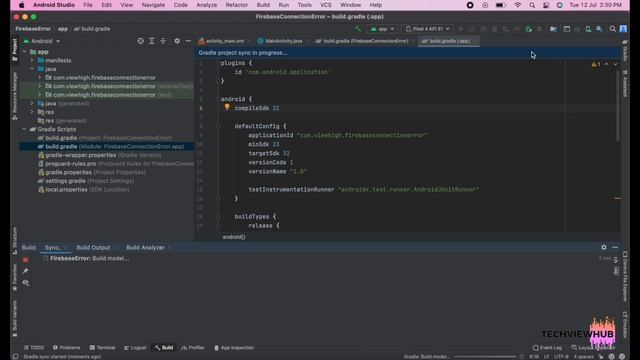The image size is (640, 360).
Task: Open the Profiler tool window
Action: point(193,348)
